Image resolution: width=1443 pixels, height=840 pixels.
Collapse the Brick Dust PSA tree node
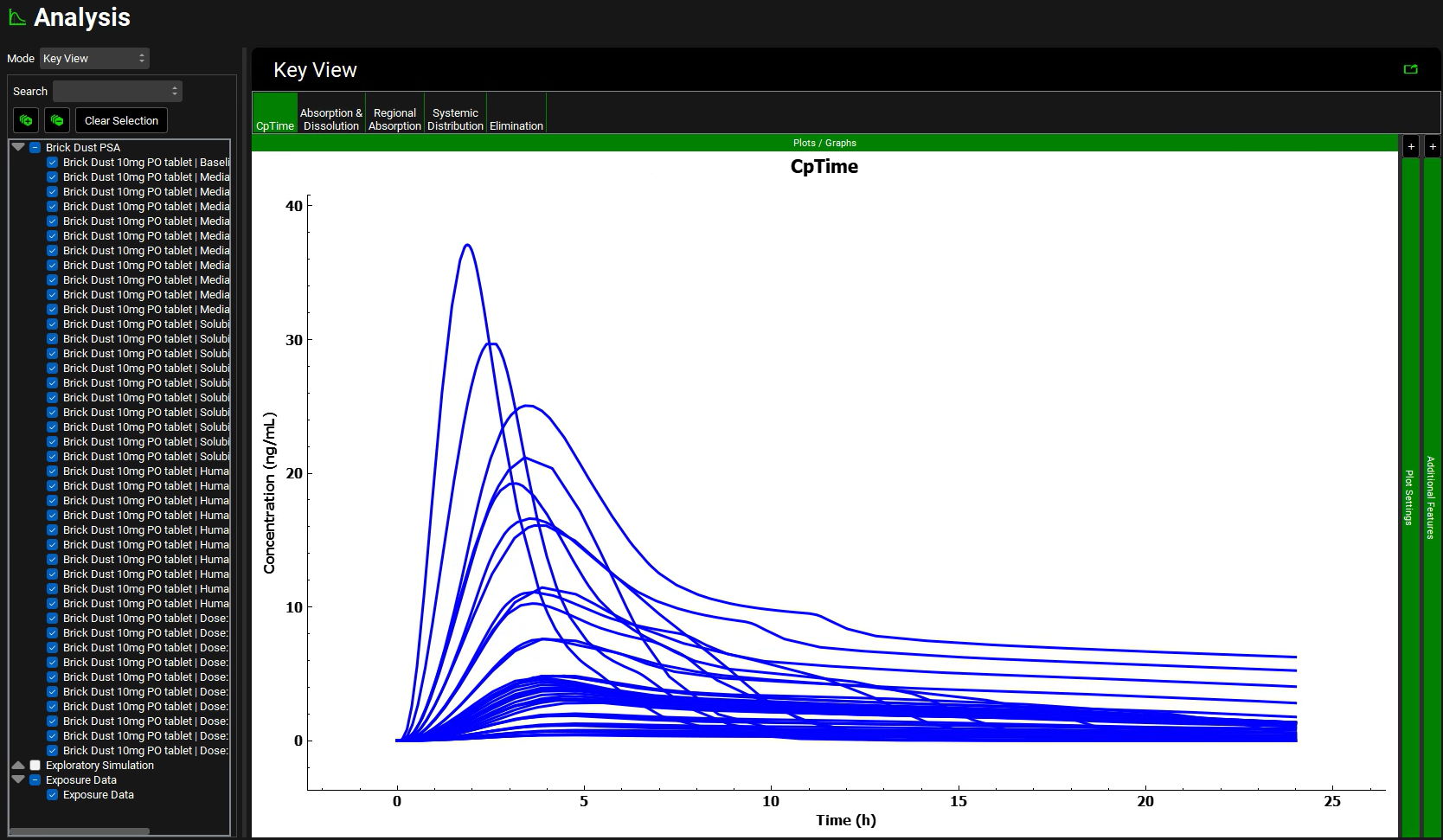[x=18, y=147]
